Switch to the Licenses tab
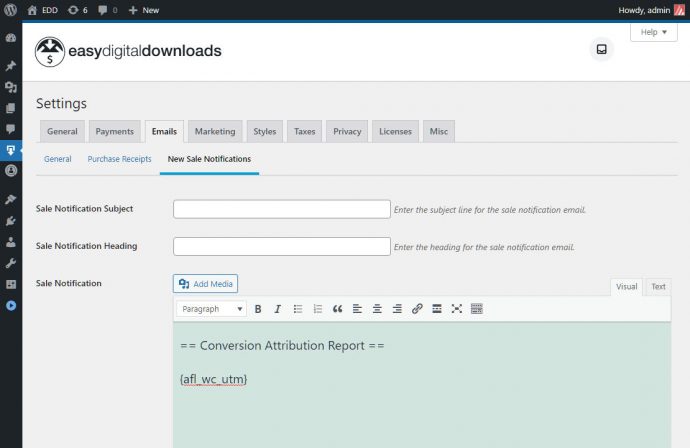The image size is (690, 448). [395, 131]
